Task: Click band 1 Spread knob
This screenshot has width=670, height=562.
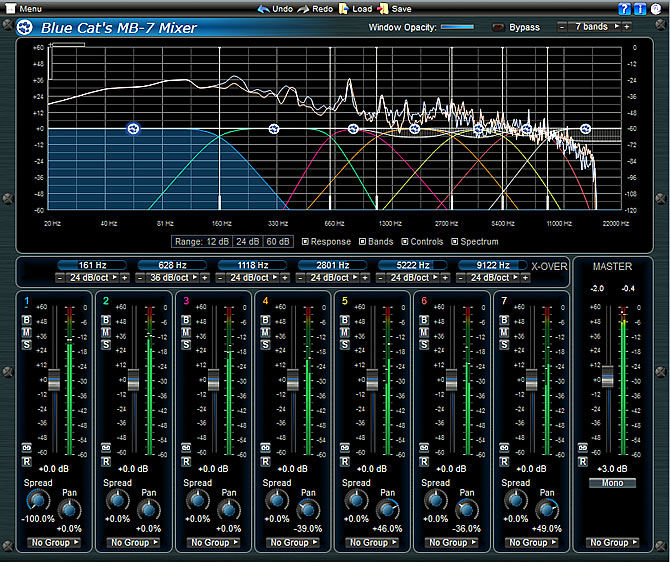Action: click(38, 500)
